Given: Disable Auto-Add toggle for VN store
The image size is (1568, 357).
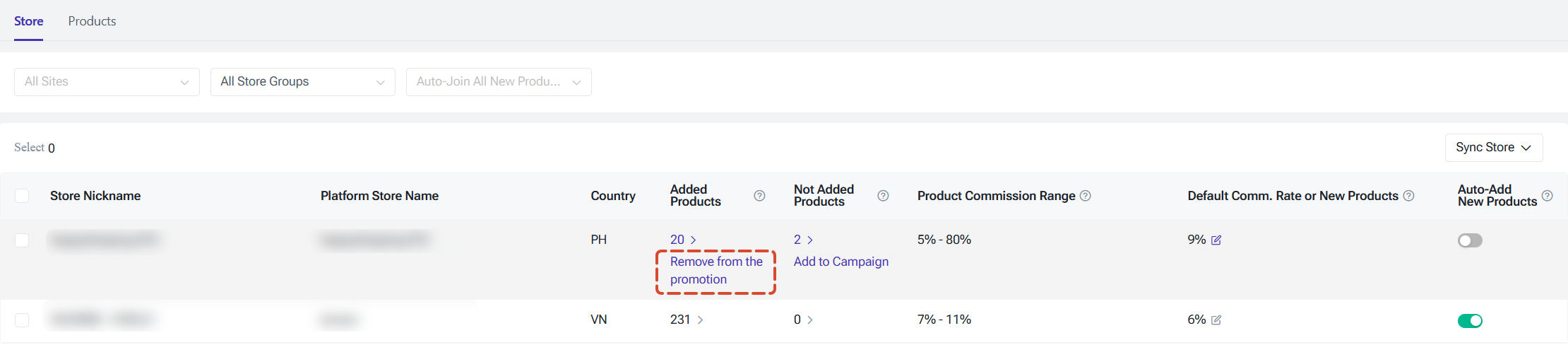Looking at the screenshot, I should pos(1470,321).
